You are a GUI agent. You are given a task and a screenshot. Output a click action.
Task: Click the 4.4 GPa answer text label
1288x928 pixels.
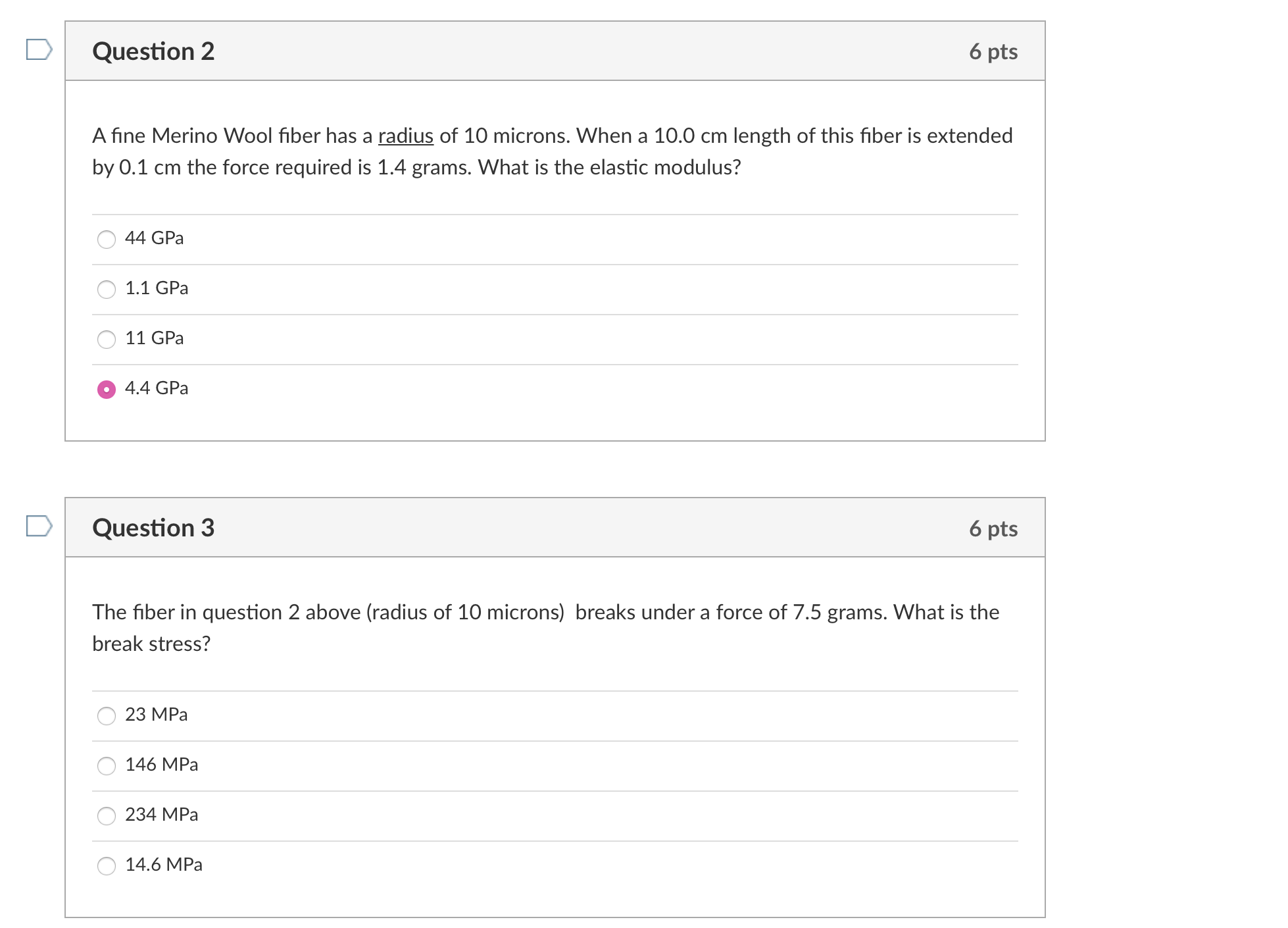coord(157,388)
